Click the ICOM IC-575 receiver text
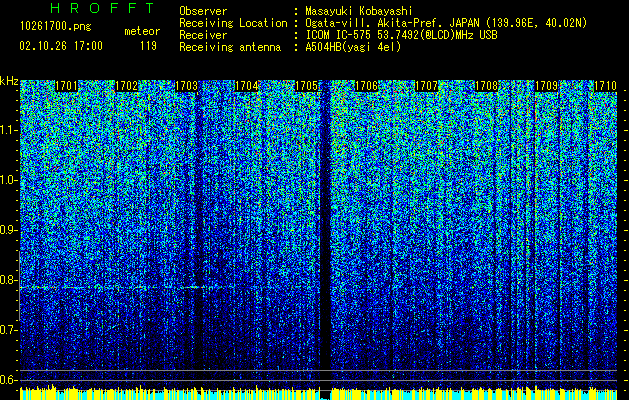Image resolution: width=629 pixels, height=400 pixels. click(401, 35)
